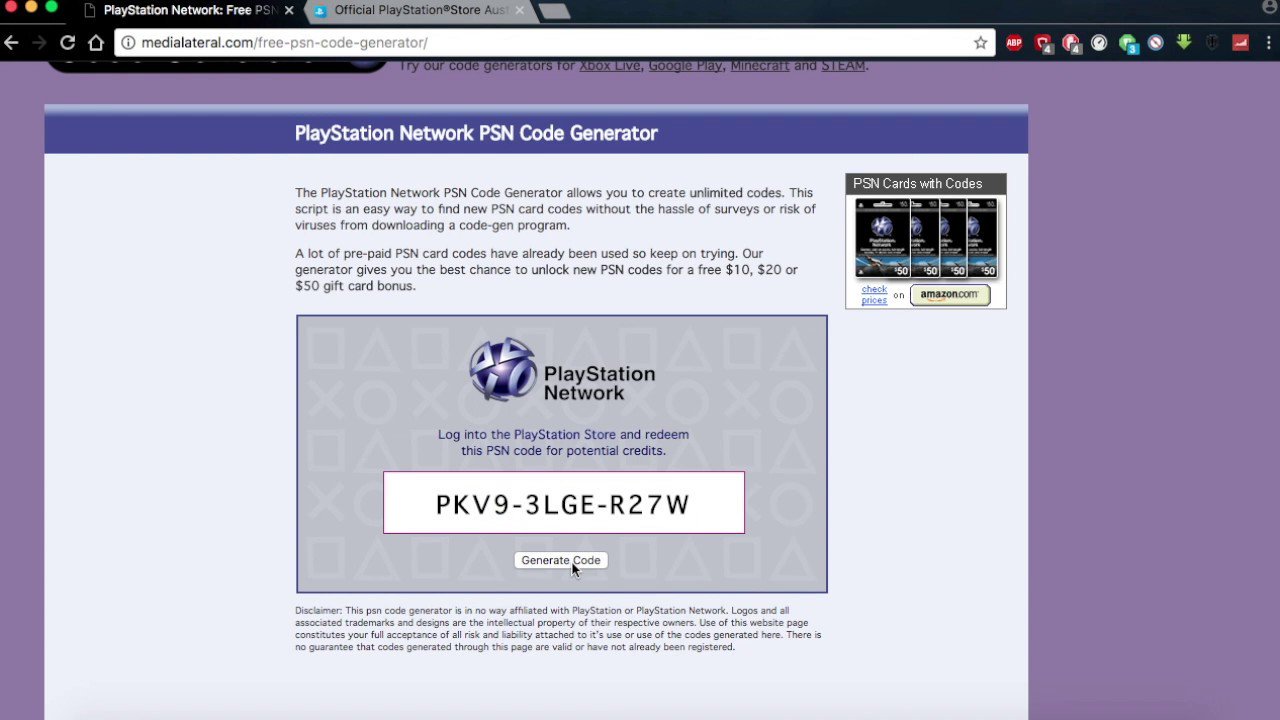Click the address bar URL field
The image size is (1280, 720).
pyautogui.click(x=555, y=43)
